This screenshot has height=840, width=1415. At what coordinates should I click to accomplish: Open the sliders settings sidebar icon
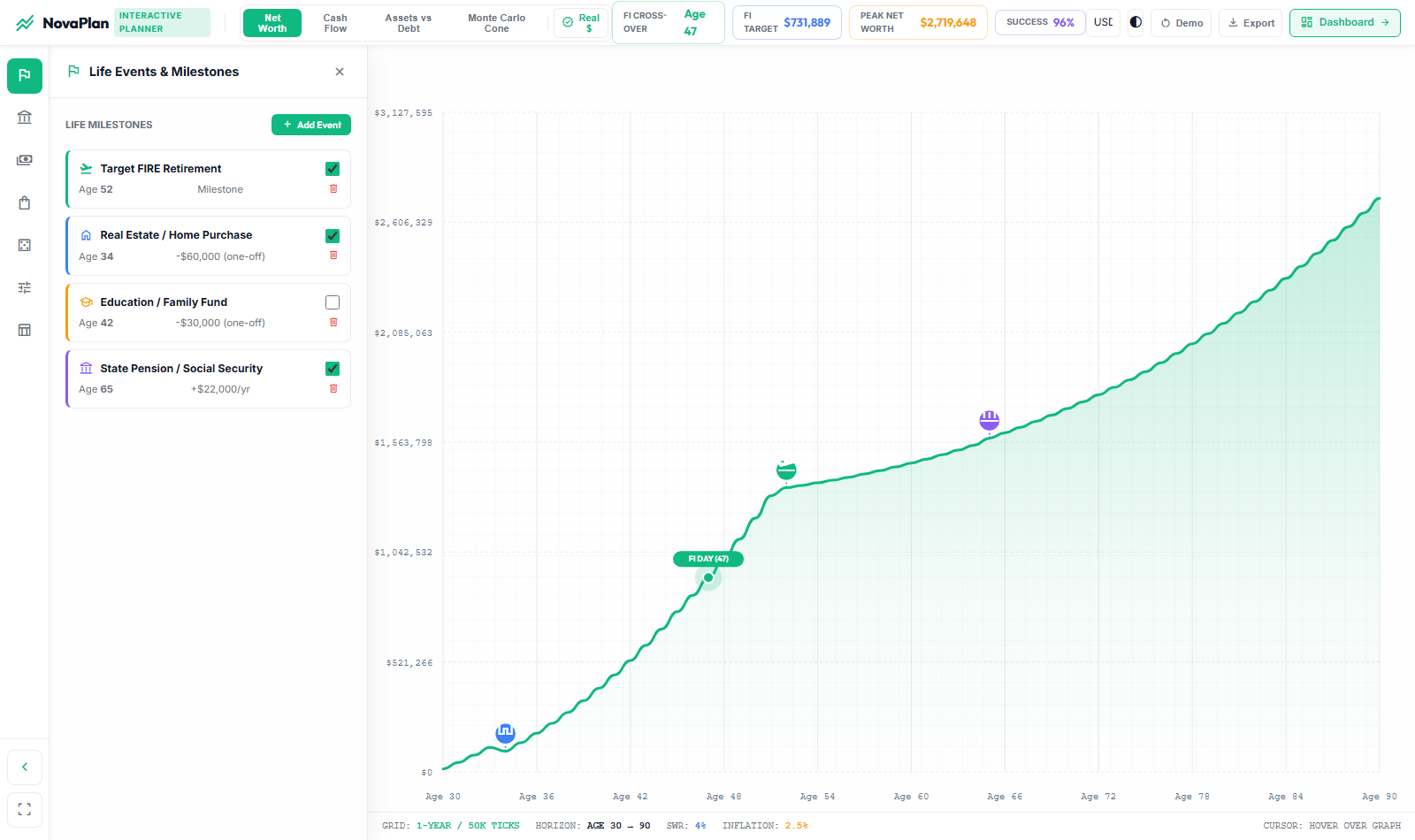coord(25,287)
